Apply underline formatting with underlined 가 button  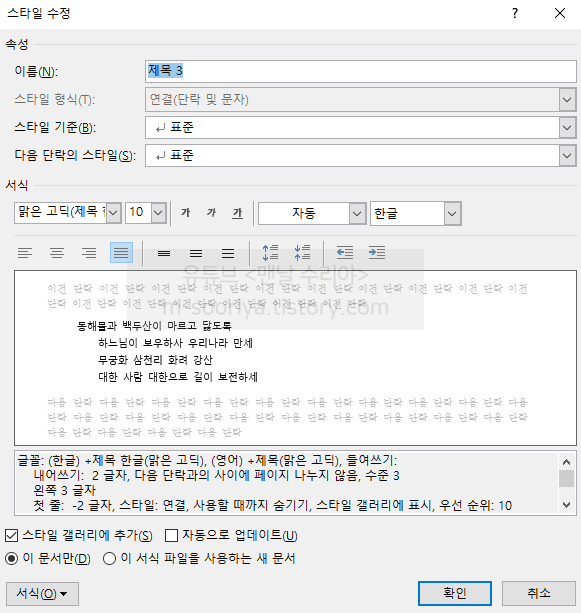[x=237, y=213]
